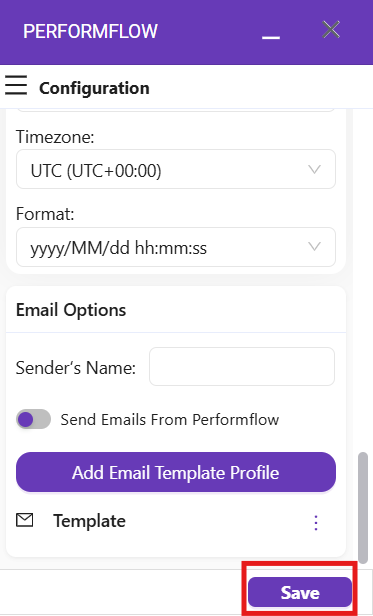Open the hamburger menu icon
Screen dimensions: 373x616
tap(16, 85)
